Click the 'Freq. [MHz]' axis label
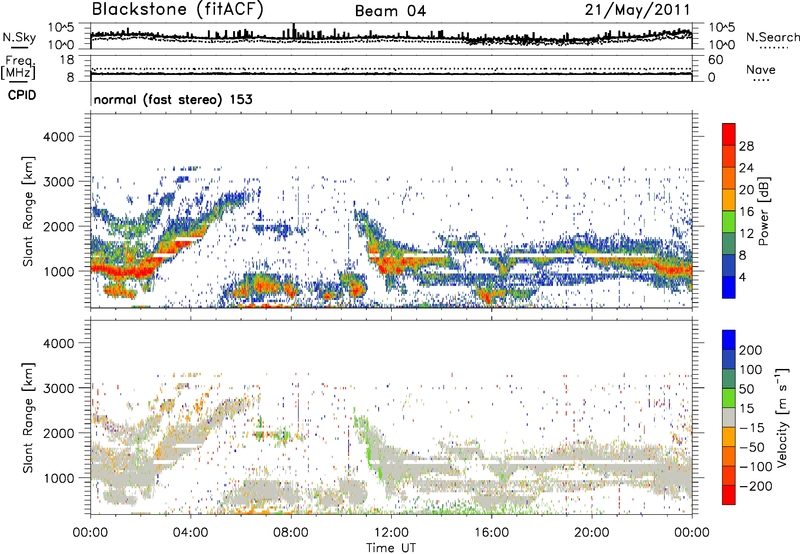The height and width of the screenshot is (554, 800). (18, 67)
